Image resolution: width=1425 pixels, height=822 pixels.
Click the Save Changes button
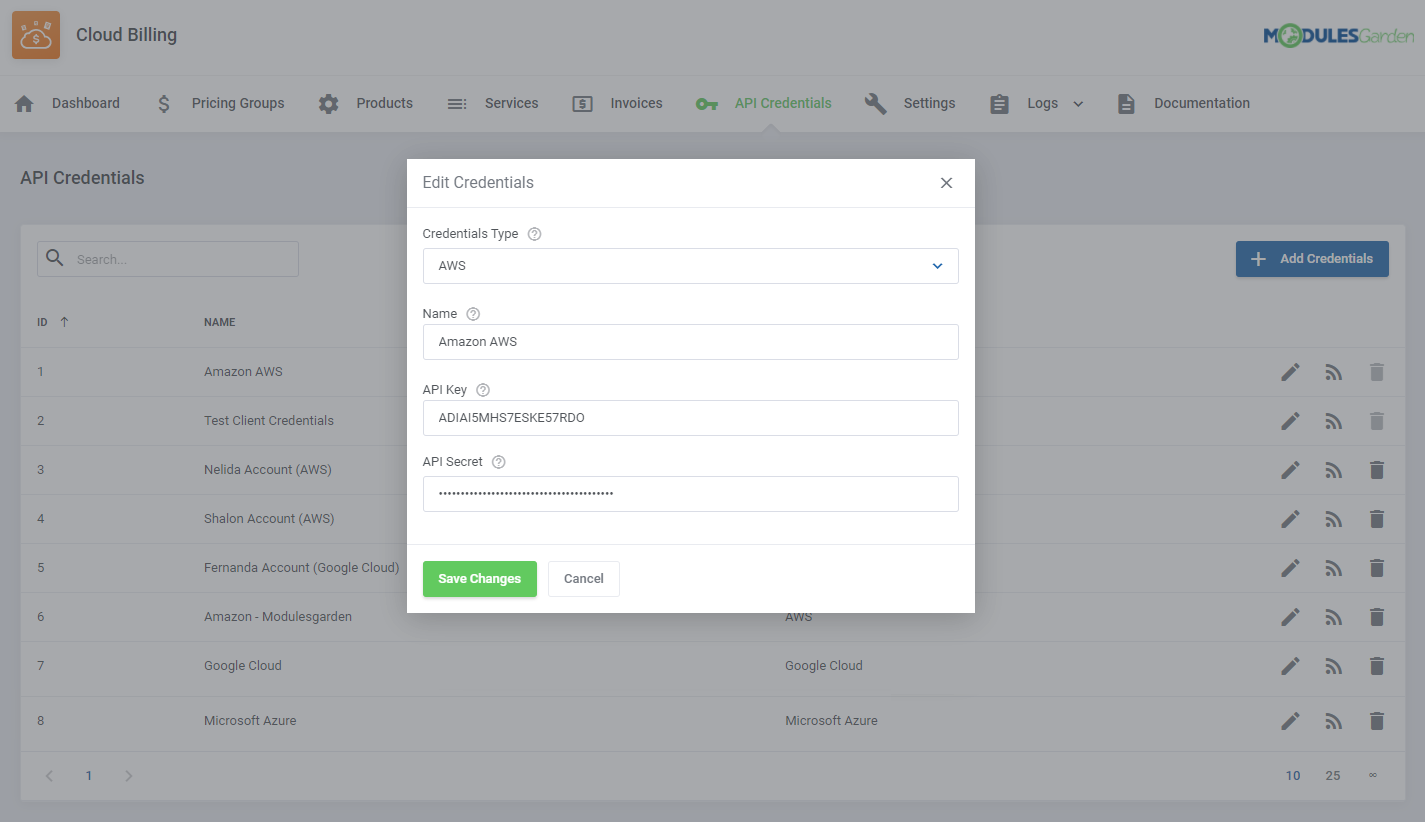pyautogui.click(x=479, y=579)
